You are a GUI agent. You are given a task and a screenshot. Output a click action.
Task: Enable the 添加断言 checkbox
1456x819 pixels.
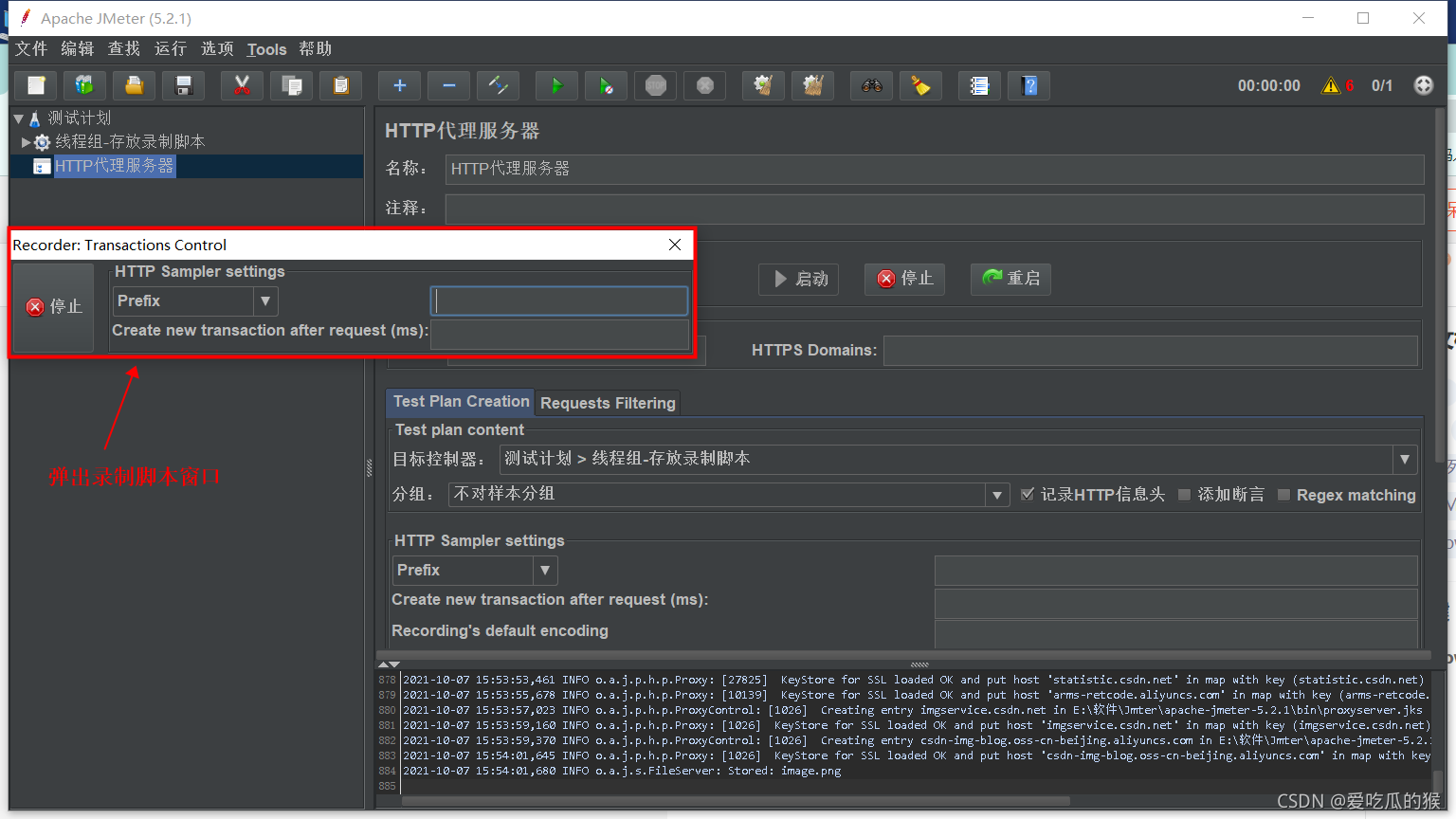click(x=1184, y=495)
